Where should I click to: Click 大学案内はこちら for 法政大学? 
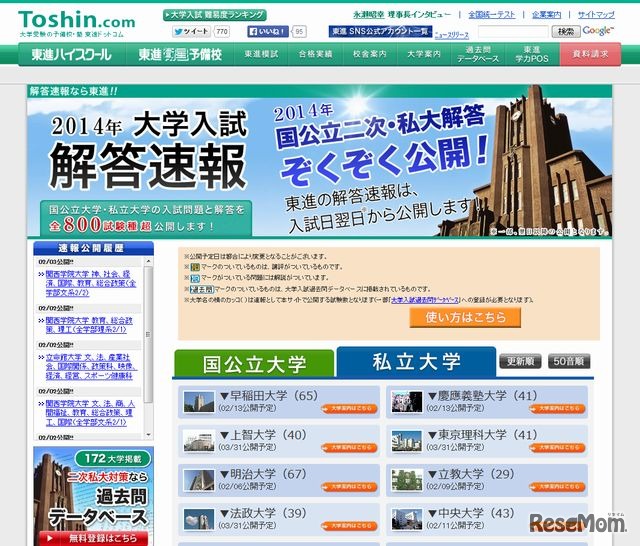pyautogui.click(x=349, y=526)
